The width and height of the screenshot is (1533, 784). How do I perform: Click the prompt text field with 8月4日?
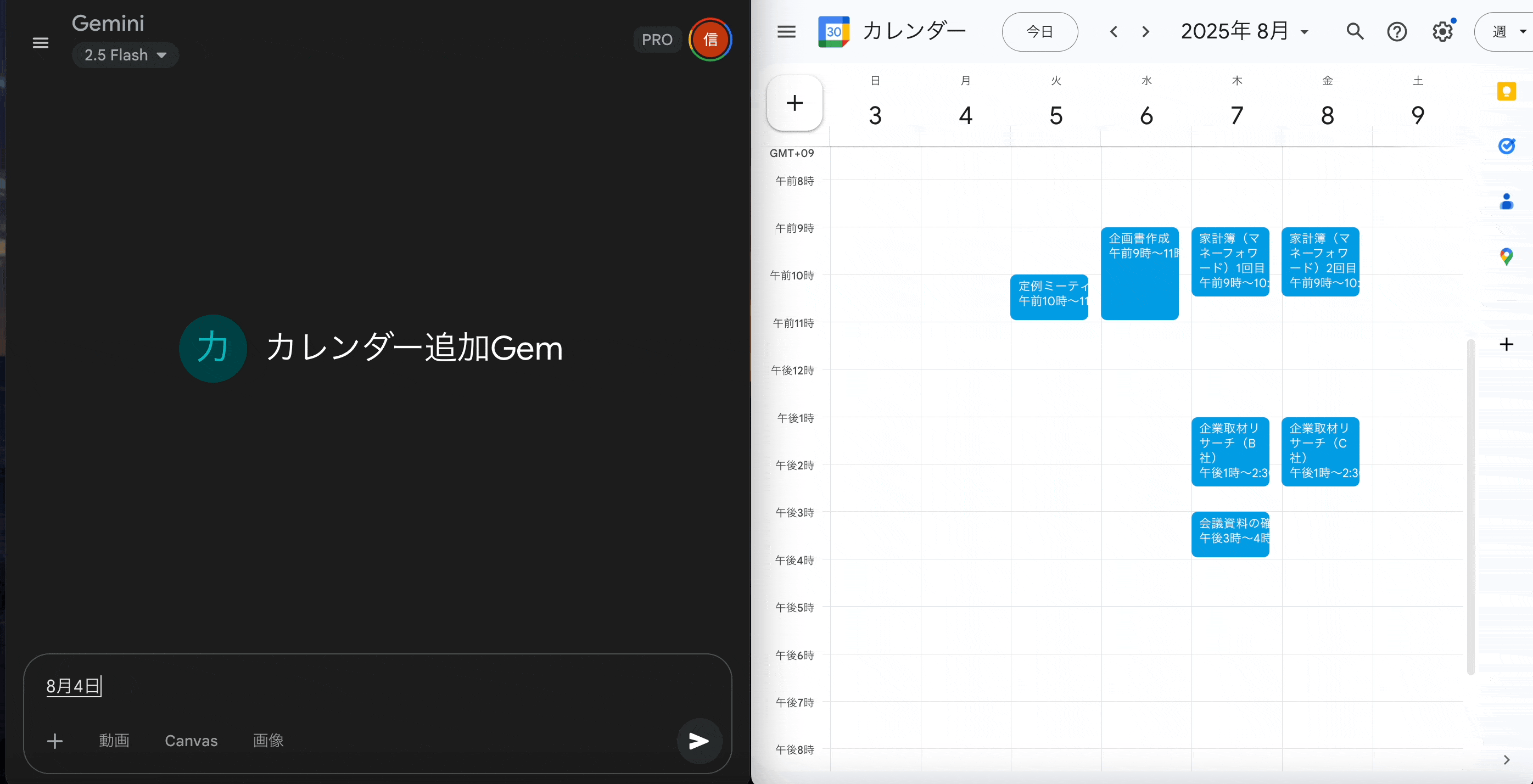click(x=357, y=686)
